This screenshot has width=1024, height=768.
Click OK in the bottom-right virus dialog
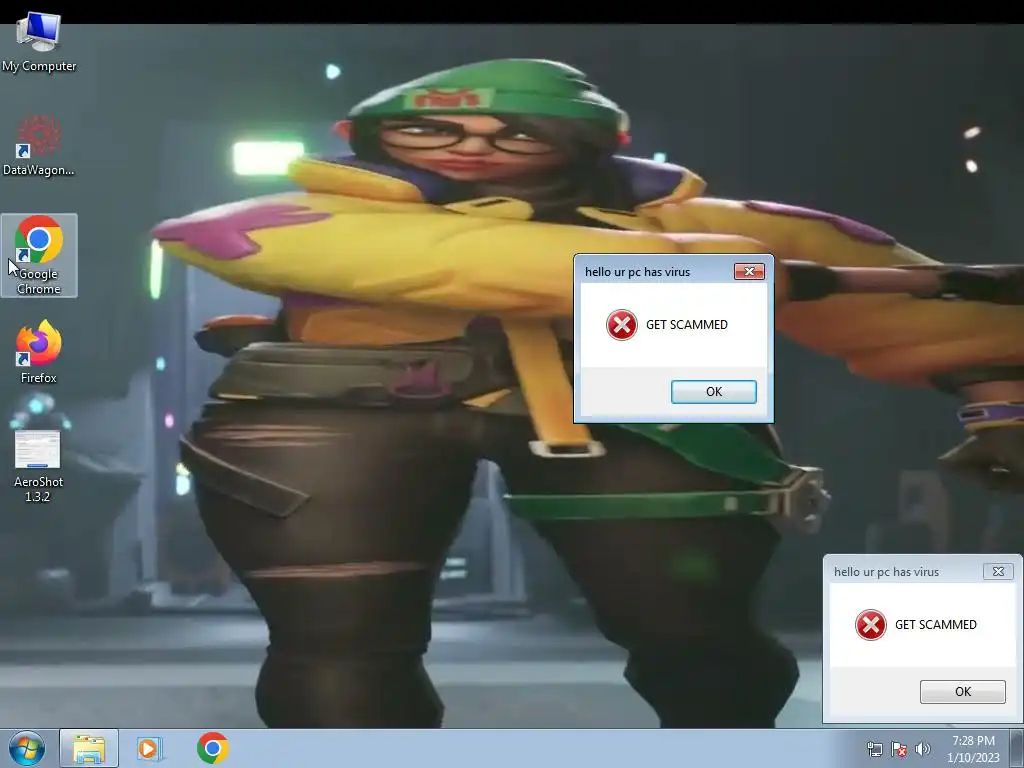(x=963, y=692)
